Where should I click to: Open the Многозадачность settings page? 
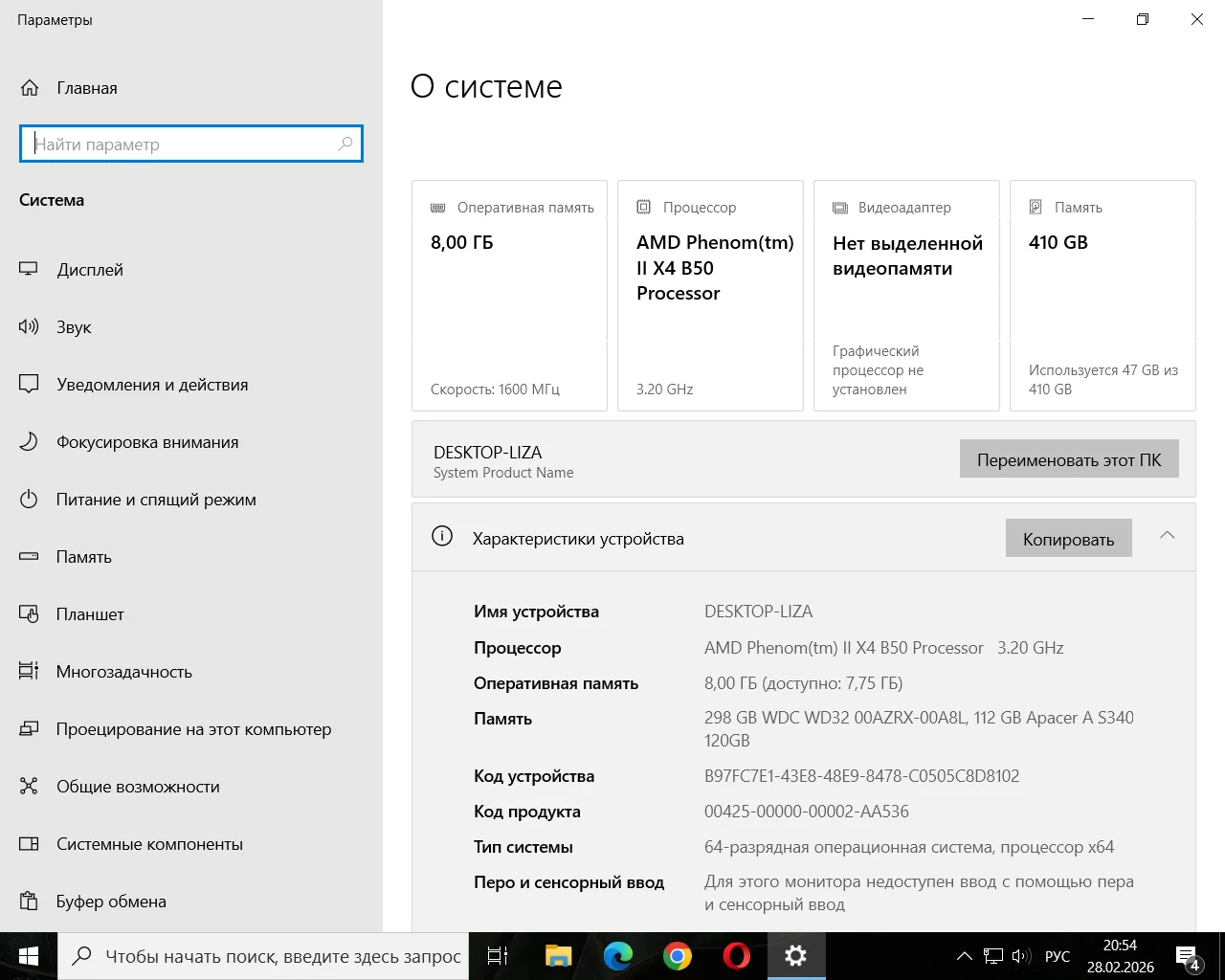point(124,672)
